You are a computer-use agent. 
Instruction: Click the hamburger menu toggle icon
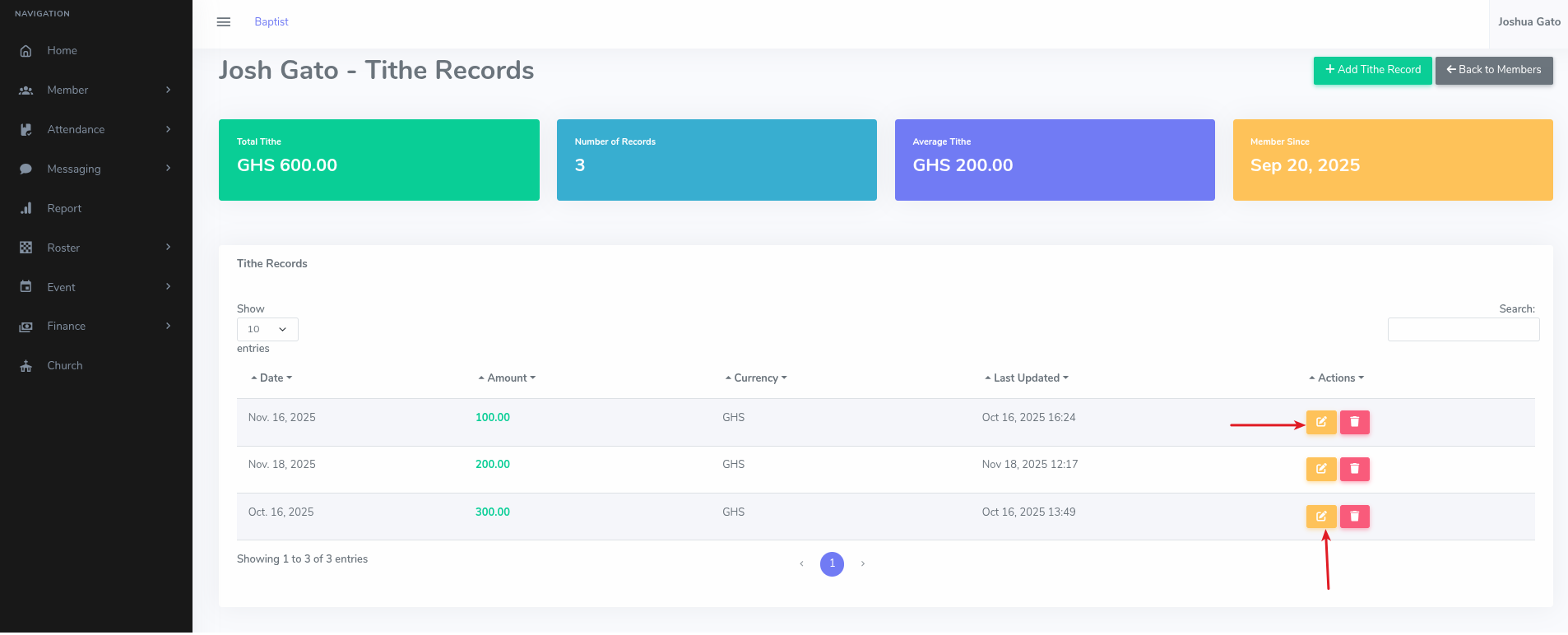tap(223, 22)
